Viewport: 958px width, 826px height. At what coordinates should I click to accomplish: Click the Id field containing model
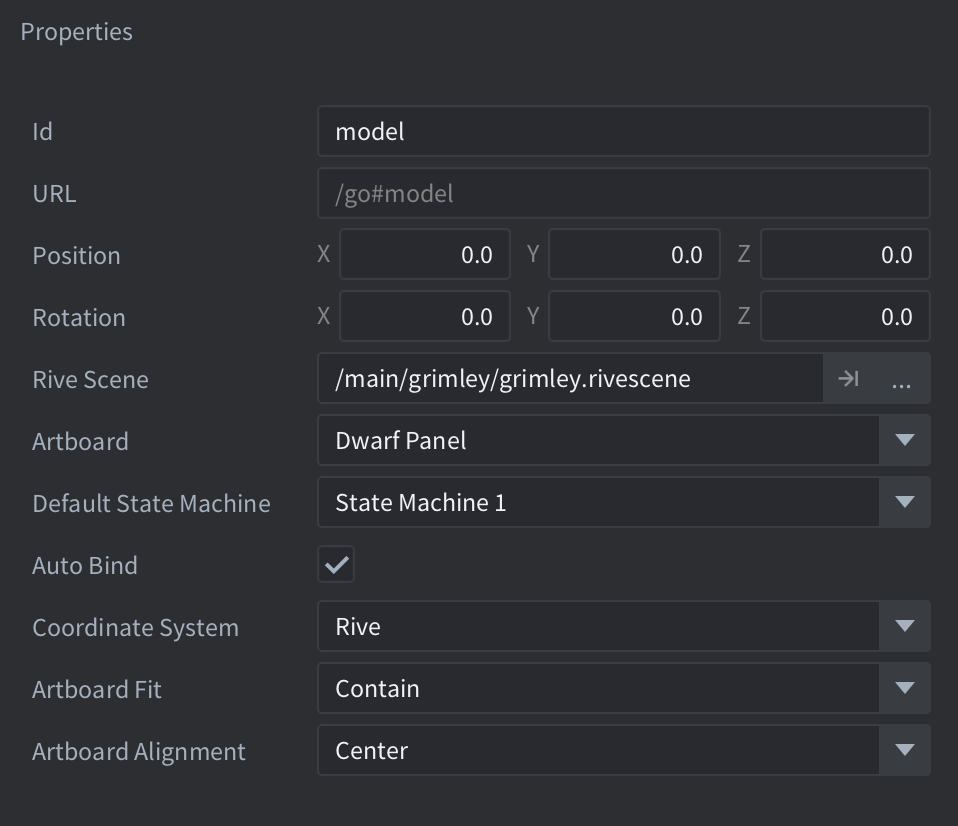pyautogui.click(x=623, y=131)
